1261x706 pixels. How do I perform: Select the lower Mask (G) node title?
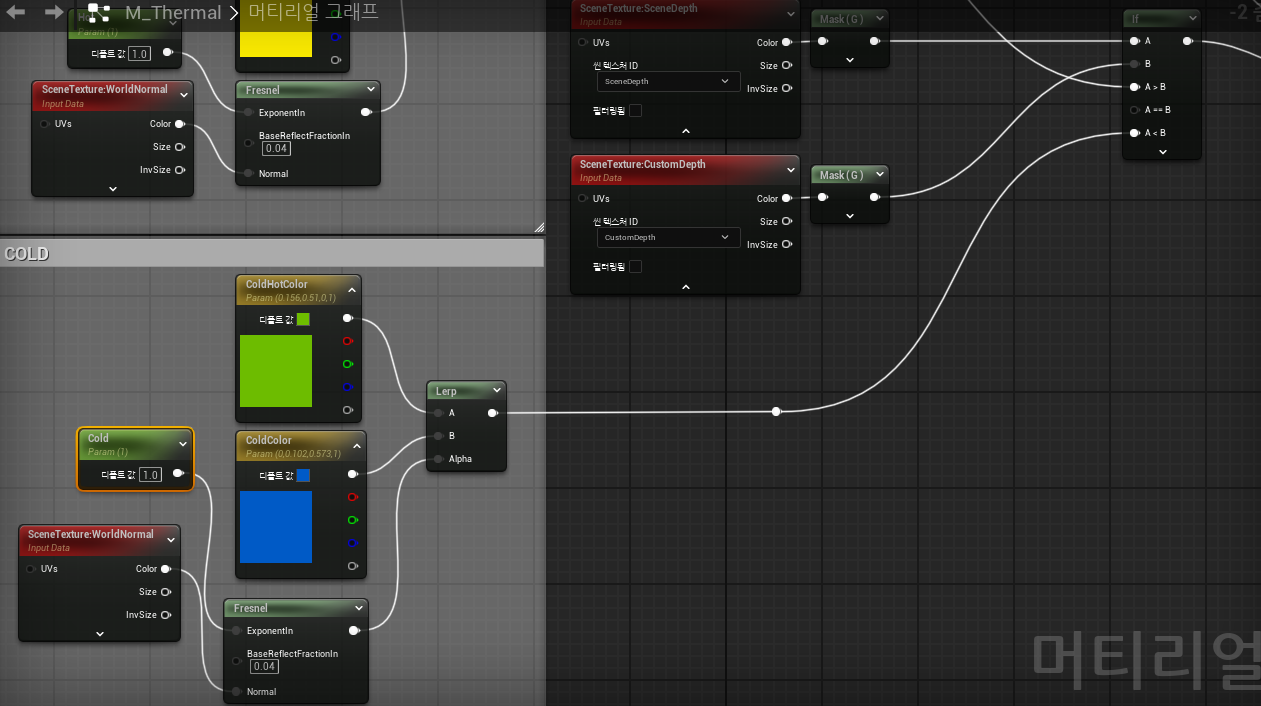coord(841,175)
